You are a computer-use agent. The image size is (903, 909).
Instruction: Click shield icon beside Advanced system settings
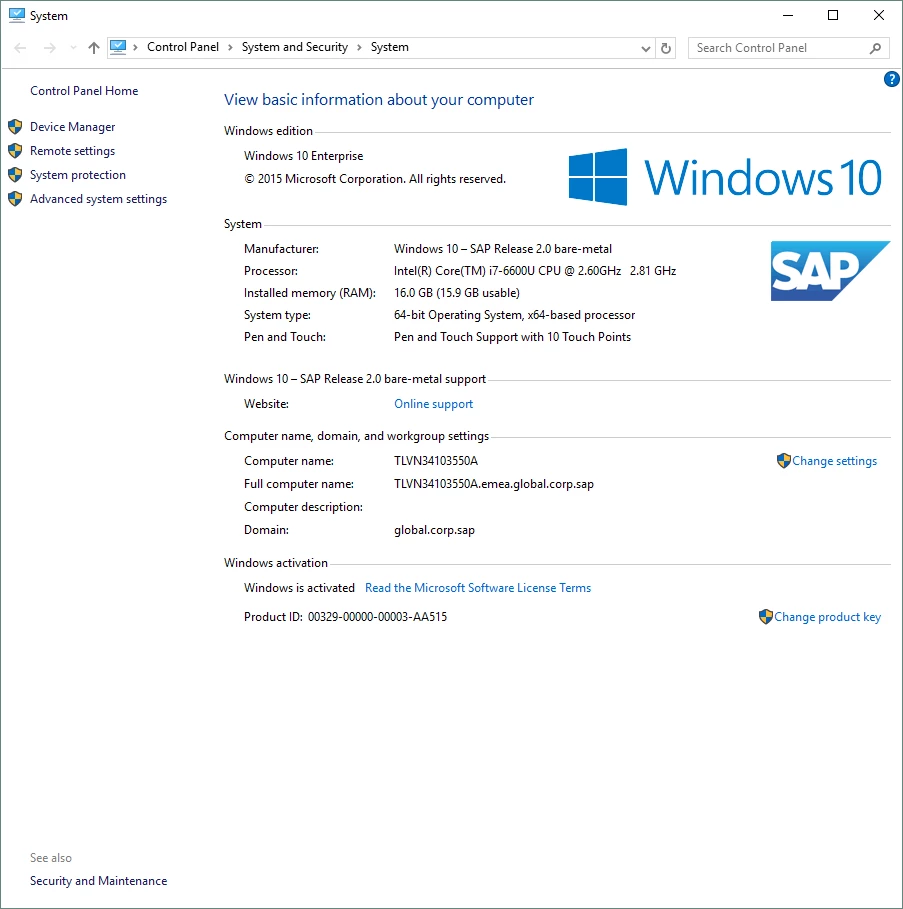click(15, 199)
